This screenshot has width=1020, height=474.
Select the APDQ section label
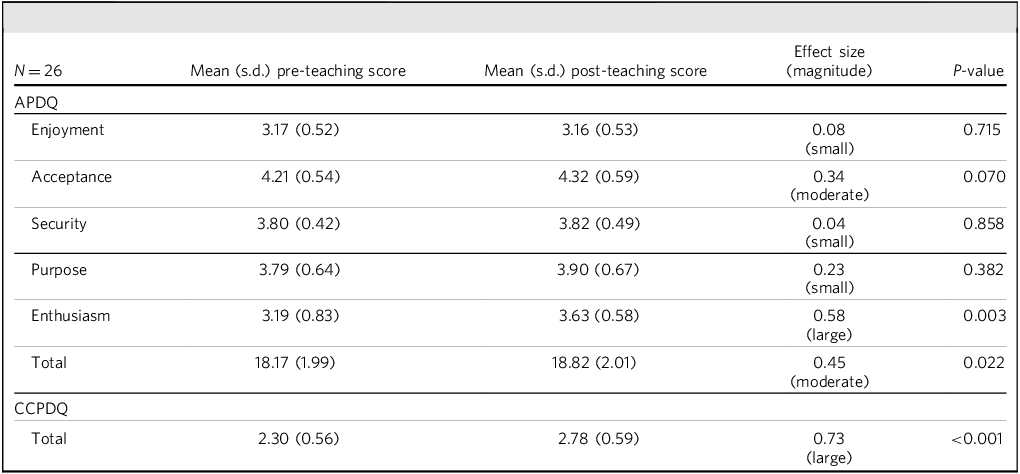[36, 101]
